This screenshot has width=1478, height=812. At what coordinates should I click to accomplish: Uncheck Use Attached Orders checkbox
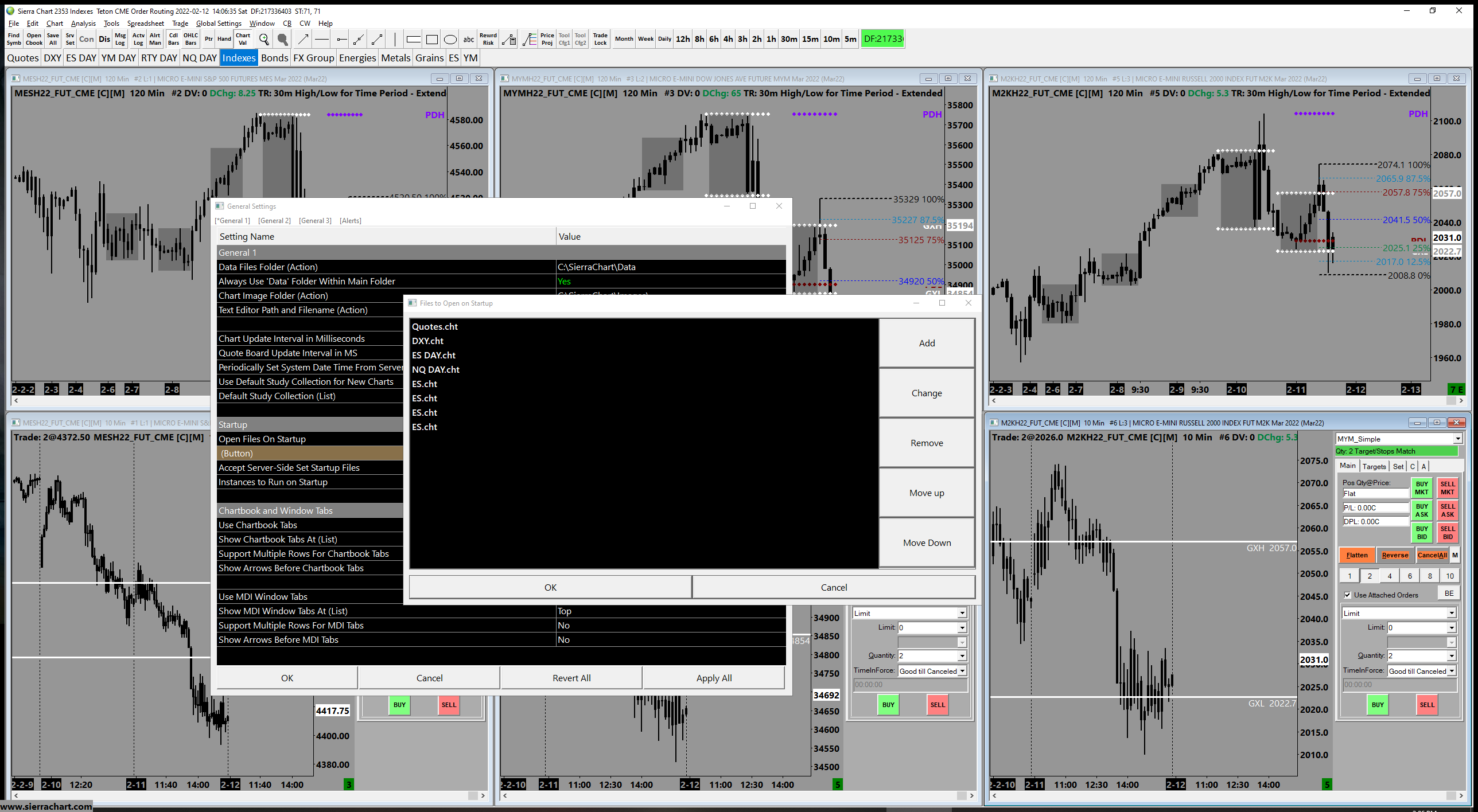click(x=1348, y=595)
